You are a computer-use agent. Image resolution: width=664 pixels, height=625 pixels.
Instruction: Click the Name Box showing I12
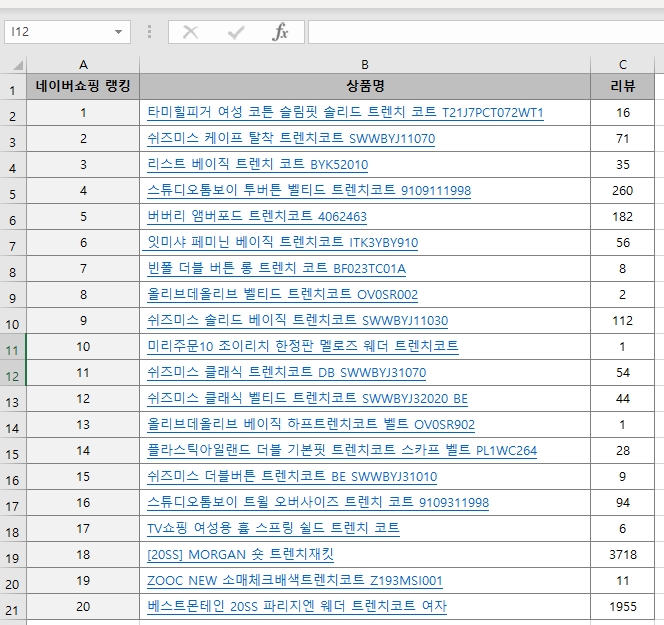coord(67,32)
